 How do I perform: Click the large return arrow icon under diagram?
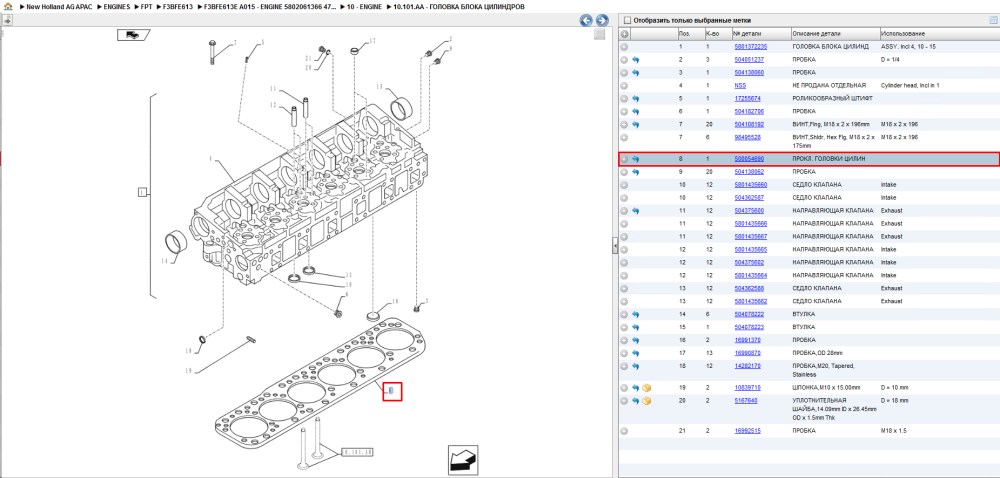click(463, 459)
